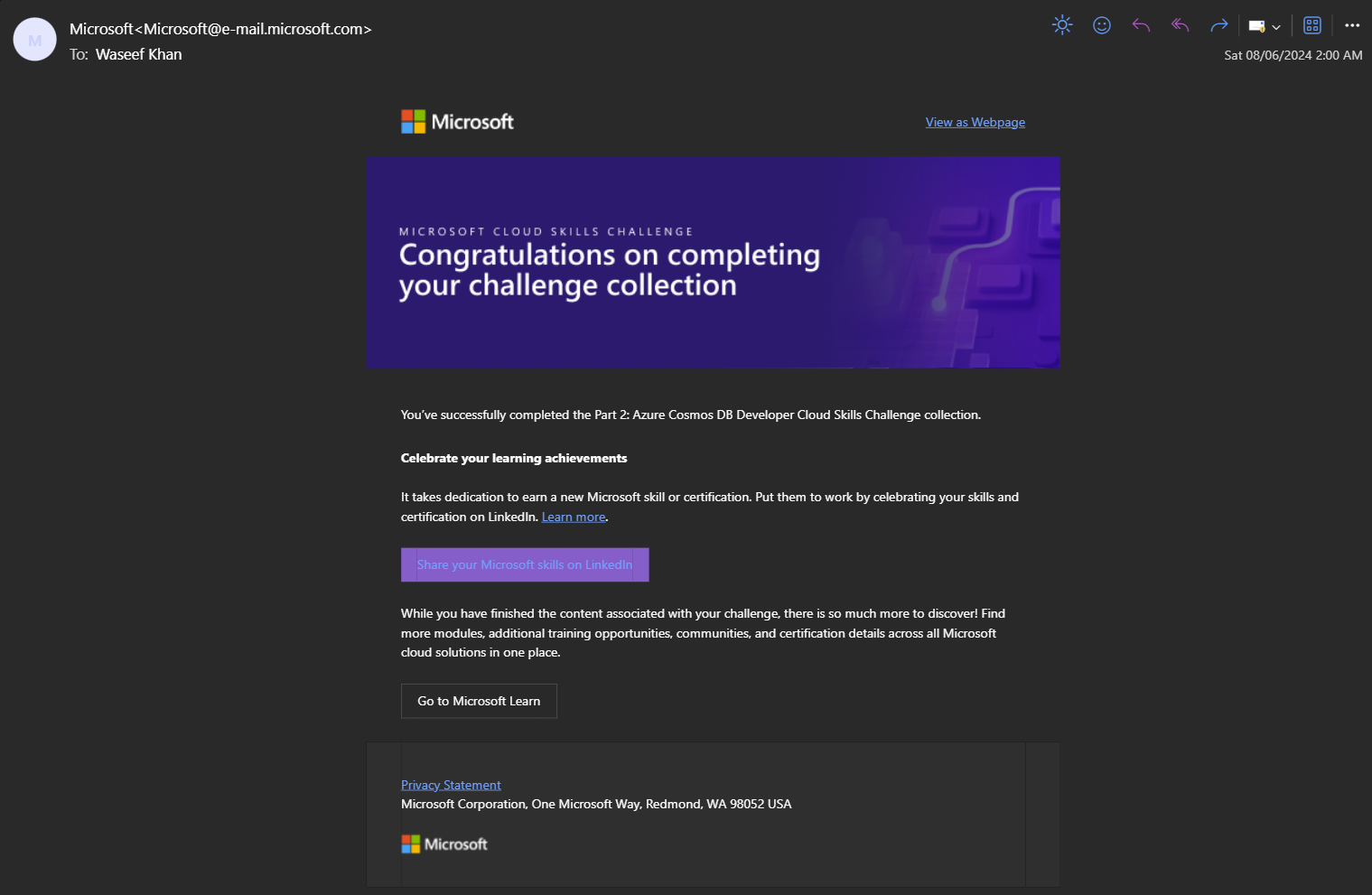Click the heading Celebrate your learning achievements
1372x895 pixels.
click(x=514, y=458)
